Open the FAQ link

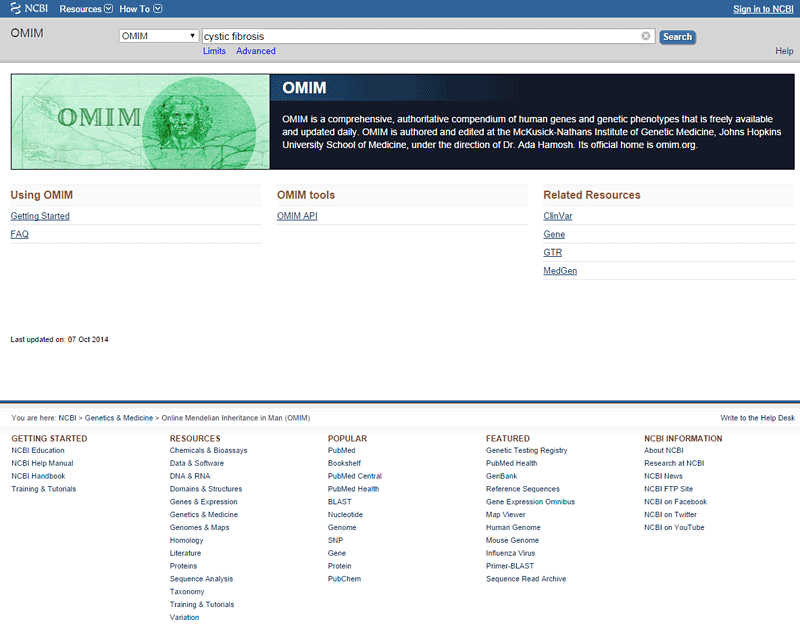[19, 234]
